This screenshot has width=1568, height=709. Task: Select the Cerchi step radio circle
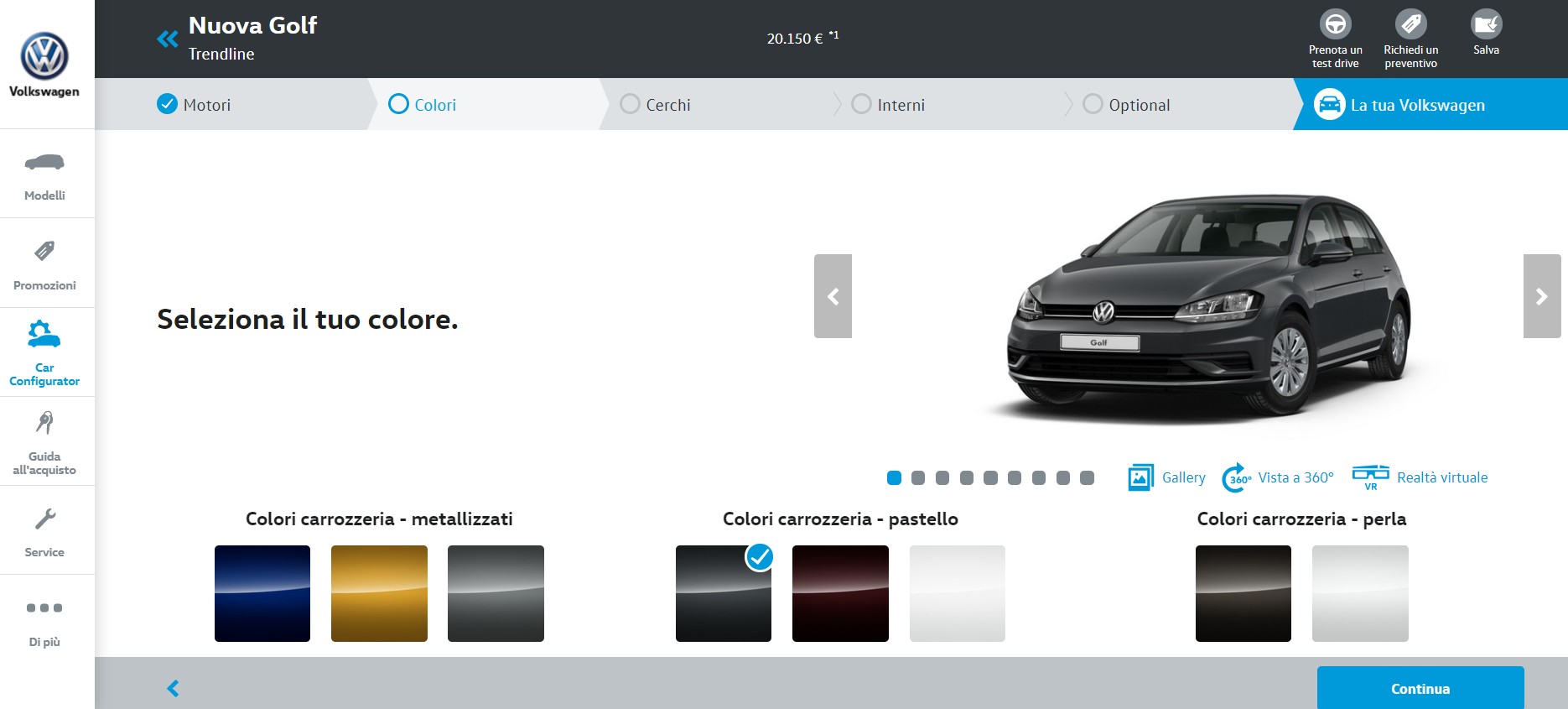pyautogui.click(x=630, y=104)
